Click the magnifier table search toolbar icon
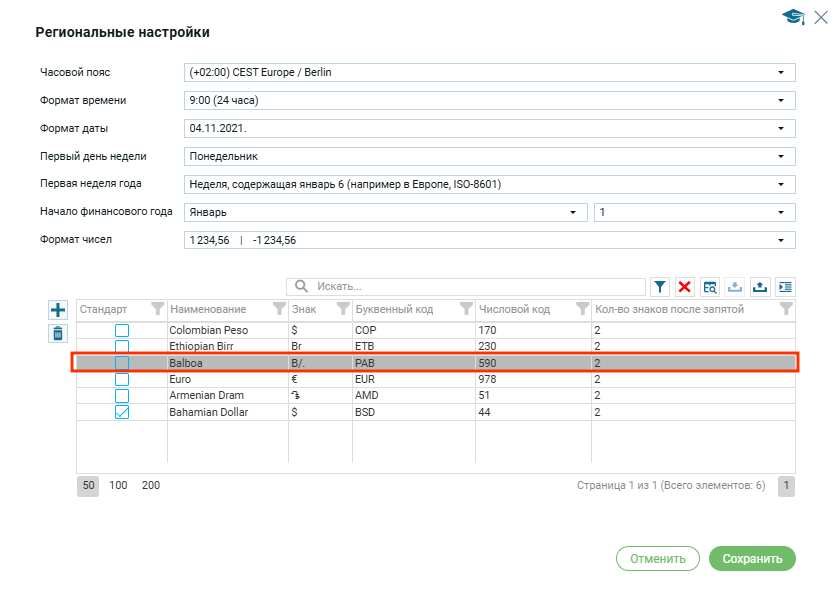 click(710, 287)
